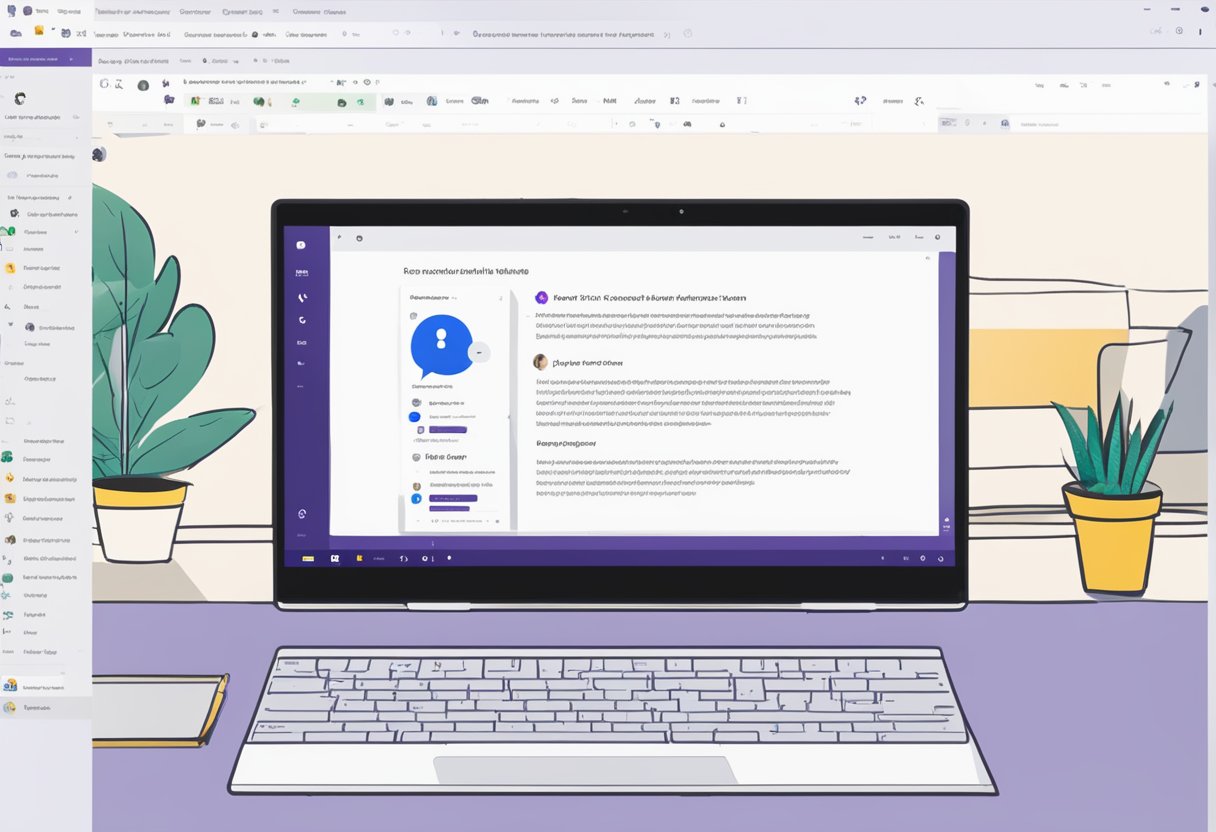Click the white square icon in laptop's bottom taskbar
1216x832 pixels.
pyautogui.click(x=335, y=558)
